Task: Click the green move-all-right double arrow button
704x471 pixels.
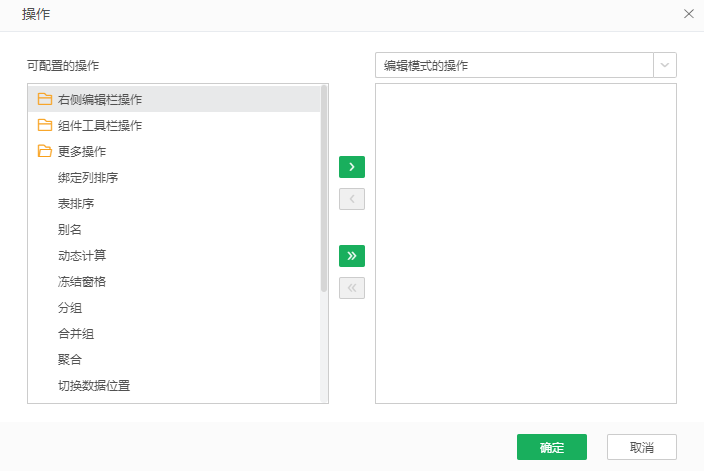Action: pyautogui.click(x=351, y=256)
